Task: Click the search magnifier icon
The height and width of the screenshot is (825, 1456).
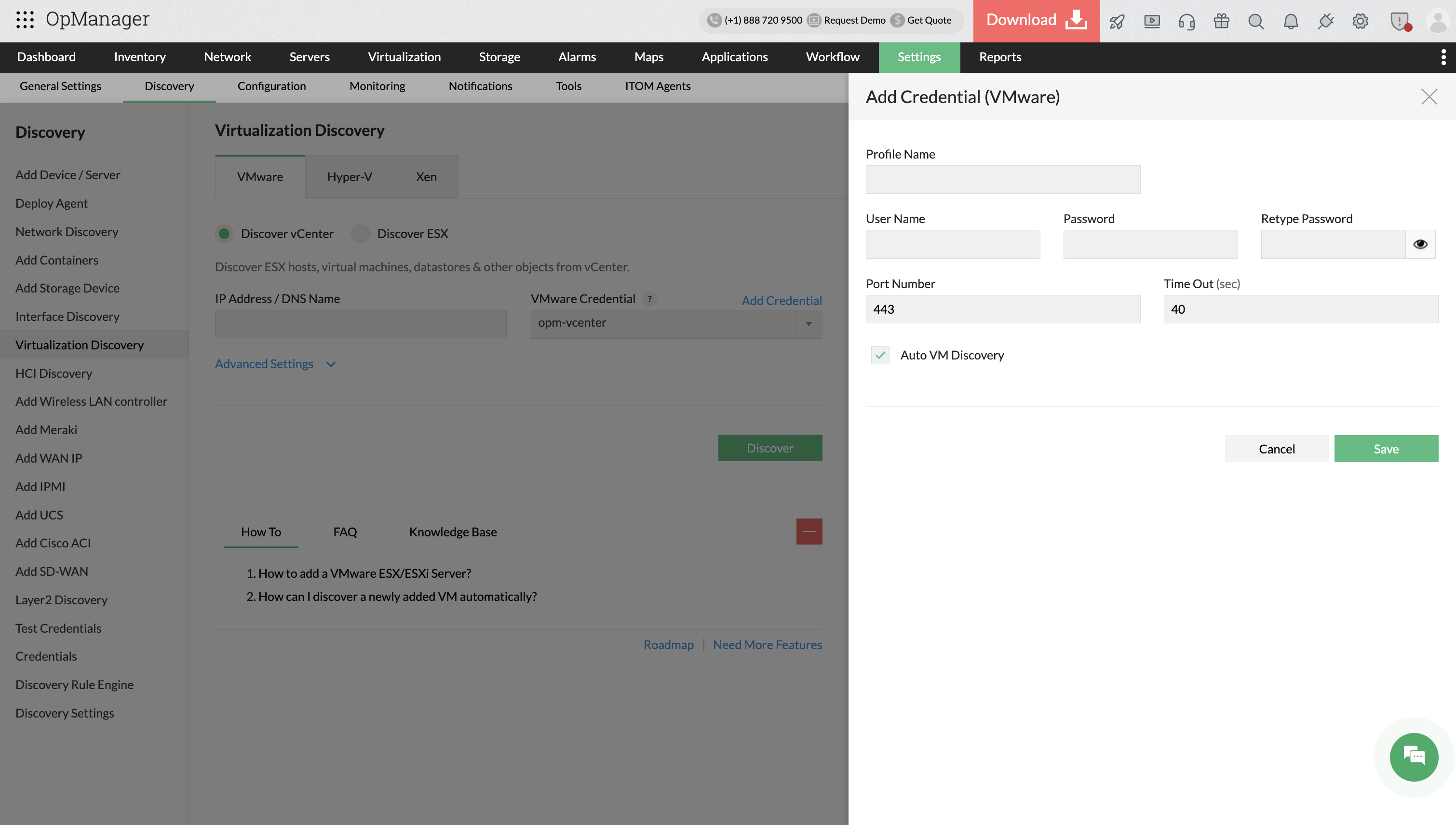Action: (x=1256, y=22)
